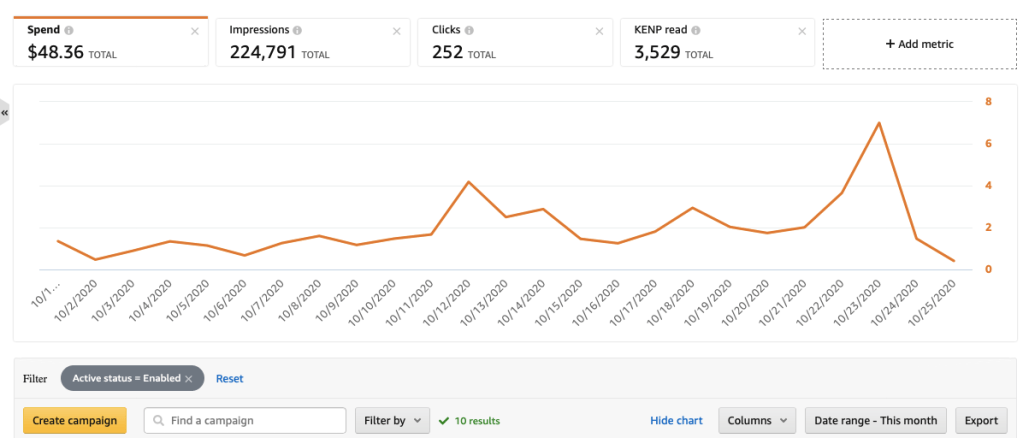Close the Clicks metric card
Screen dimensions: 1023x438
(x=599, y=31)
